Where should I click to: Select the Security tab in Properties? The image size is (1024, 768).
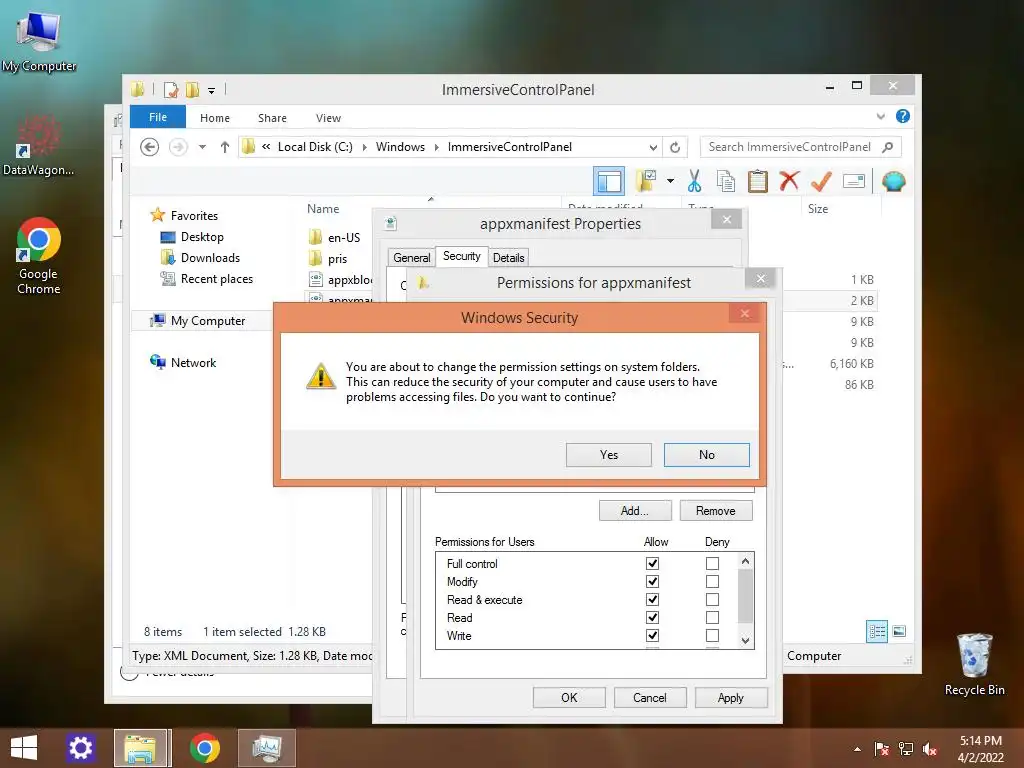coord(462,256)
